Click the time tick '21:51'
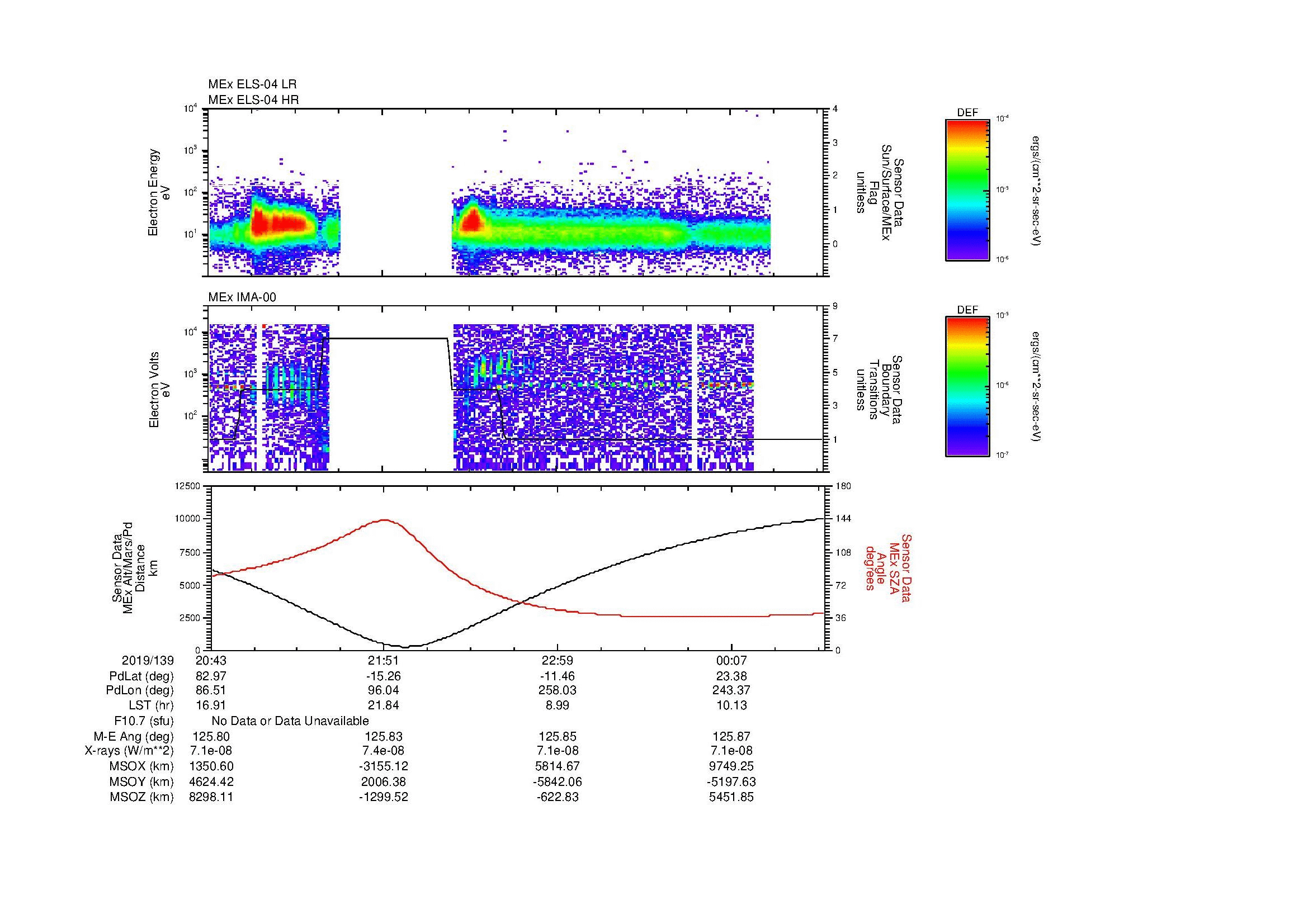The height and width of the screenshot is (924, 1308). (384, 661)
